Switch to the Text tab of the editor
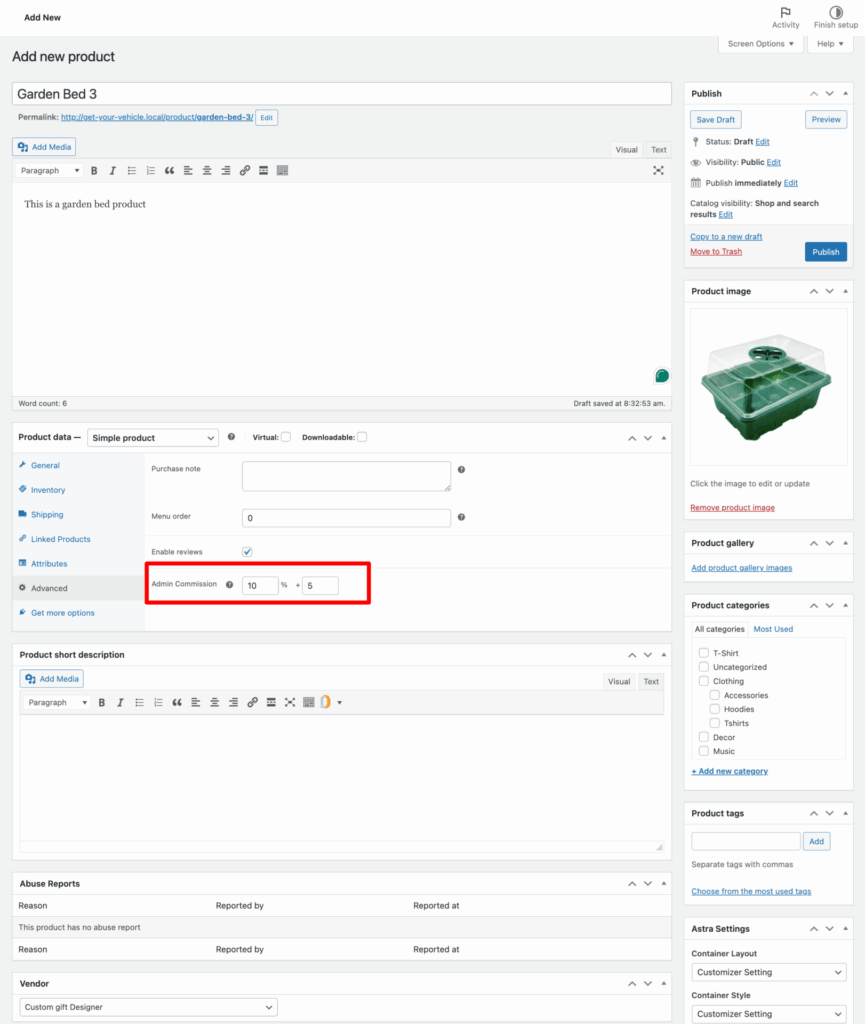The image size is (865, 1024). pyautogui.click(x=658, y=149)
